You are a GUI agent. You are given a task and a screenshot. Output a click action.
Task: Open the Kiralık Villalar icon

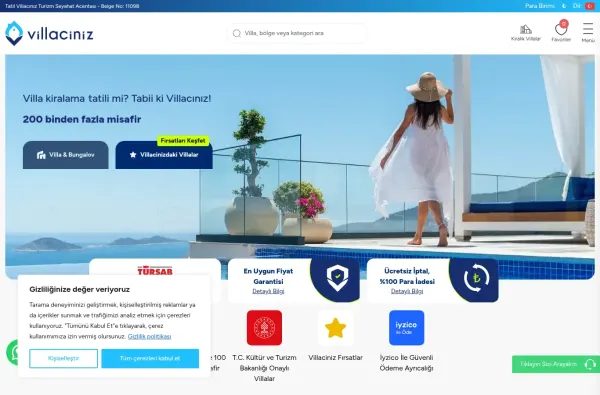(x=526, y=33)
